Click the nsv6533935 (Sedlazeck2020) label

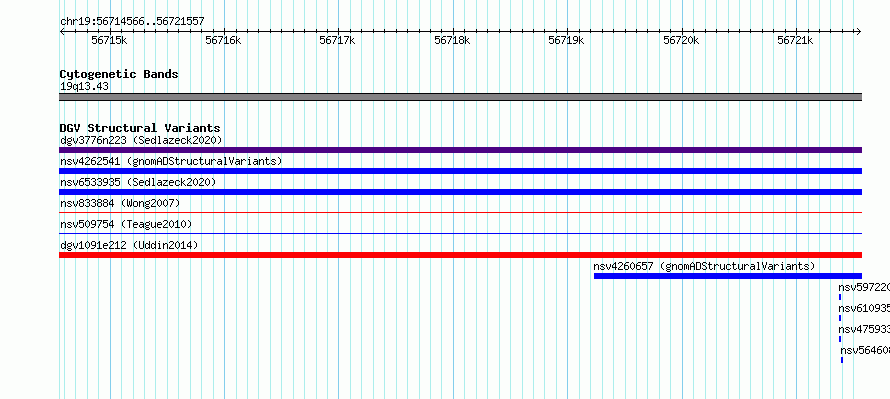(x=138, y=182)
